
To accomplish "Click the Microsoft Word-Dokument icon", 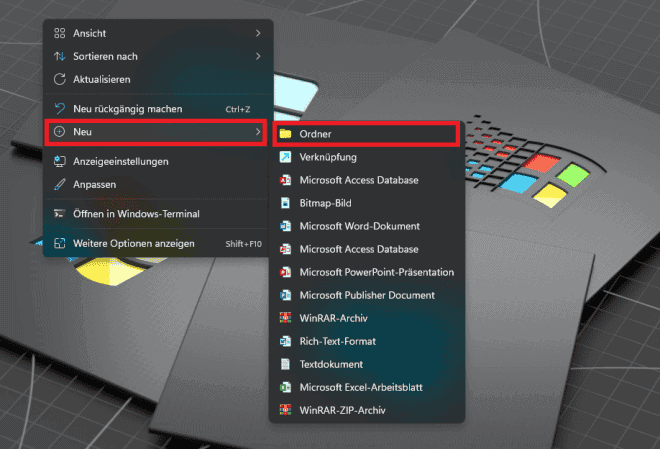I will click(285, 226).
